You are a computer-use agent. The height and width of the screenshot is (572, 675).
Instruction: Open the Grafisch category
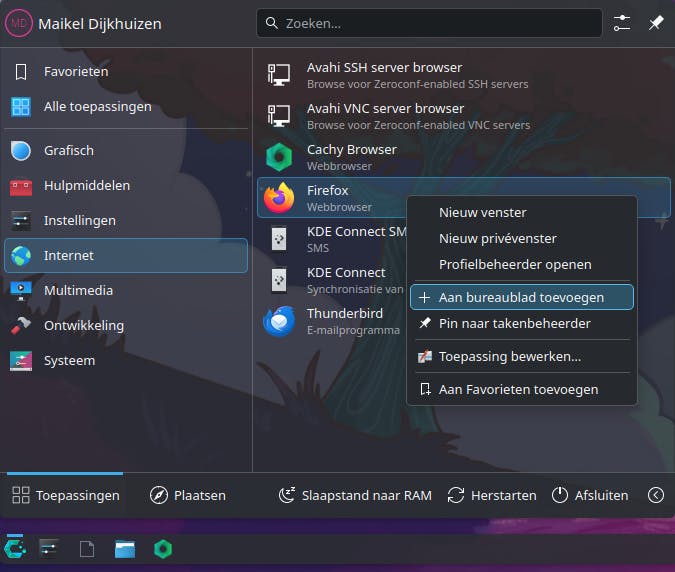[126, 151]
